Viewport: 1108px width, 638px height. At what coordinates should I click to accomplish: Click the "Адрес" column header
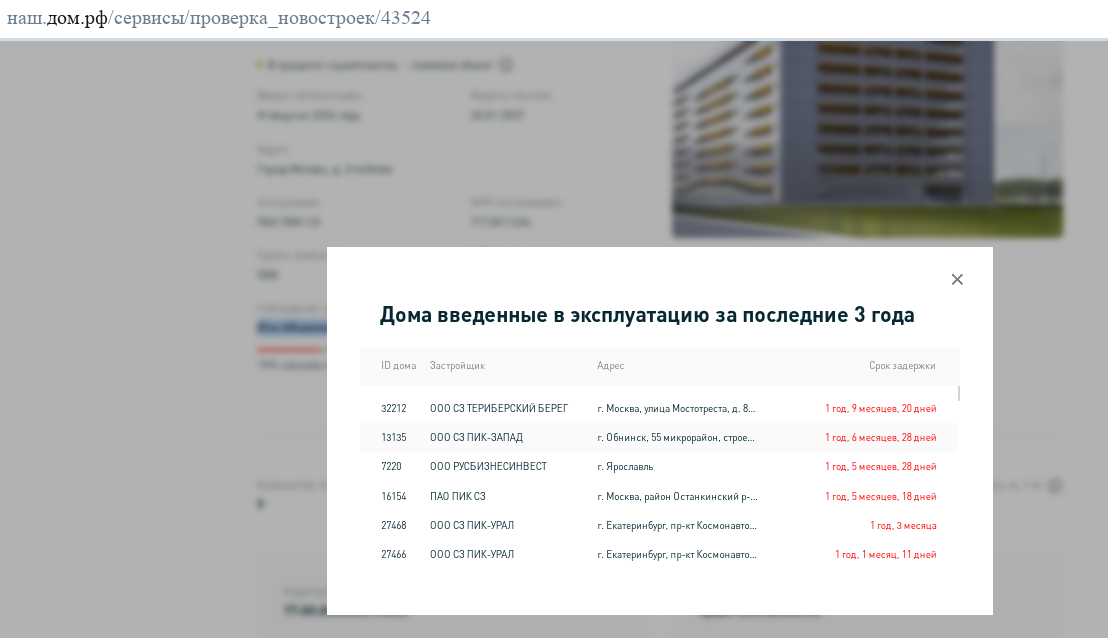pyautogui.click(x=611, y=366)
